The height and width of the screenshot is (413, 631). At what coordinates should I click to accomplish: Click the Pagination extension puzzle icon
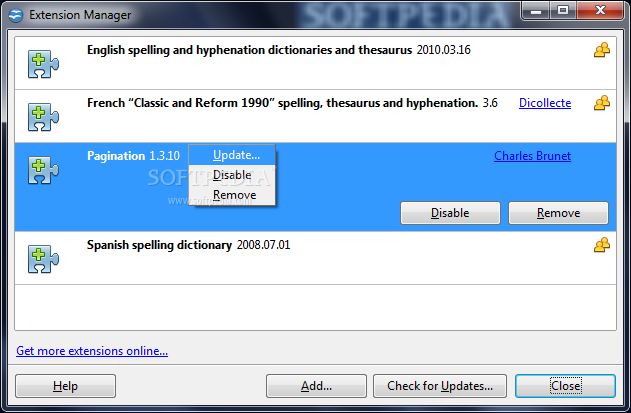(x=43, y=170)
